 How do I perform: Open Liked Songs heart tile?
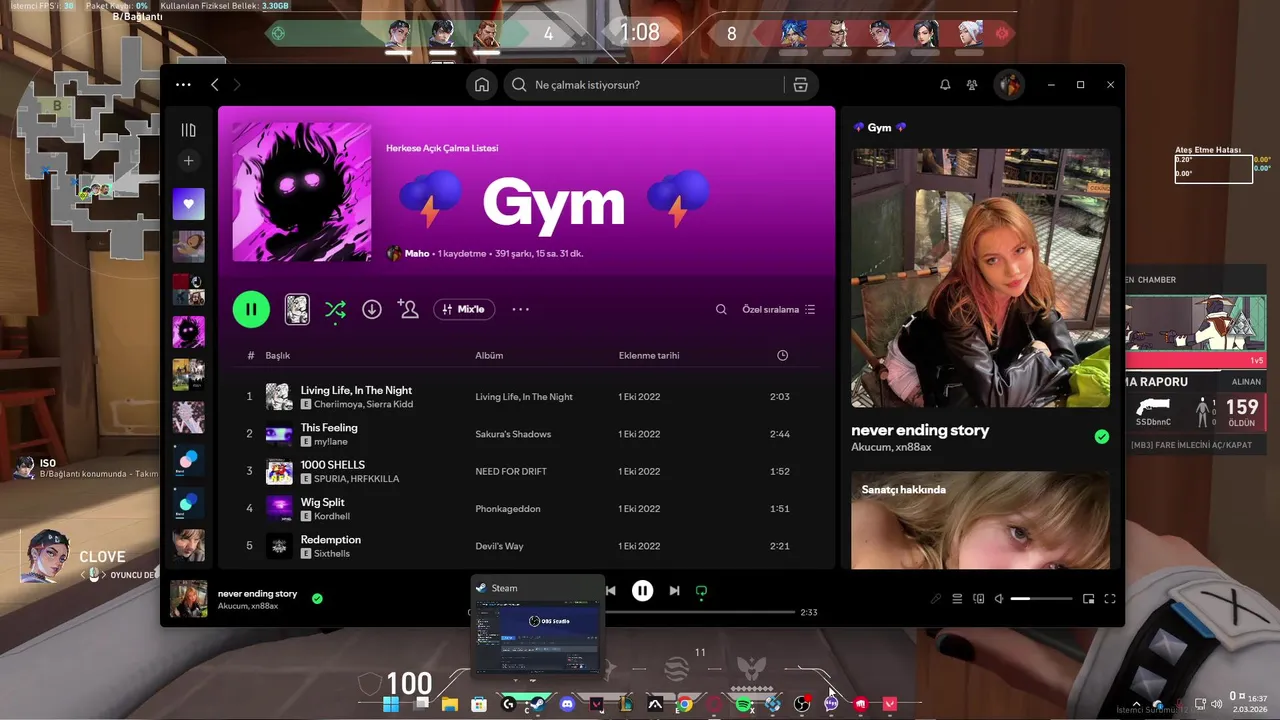(188, 204)
